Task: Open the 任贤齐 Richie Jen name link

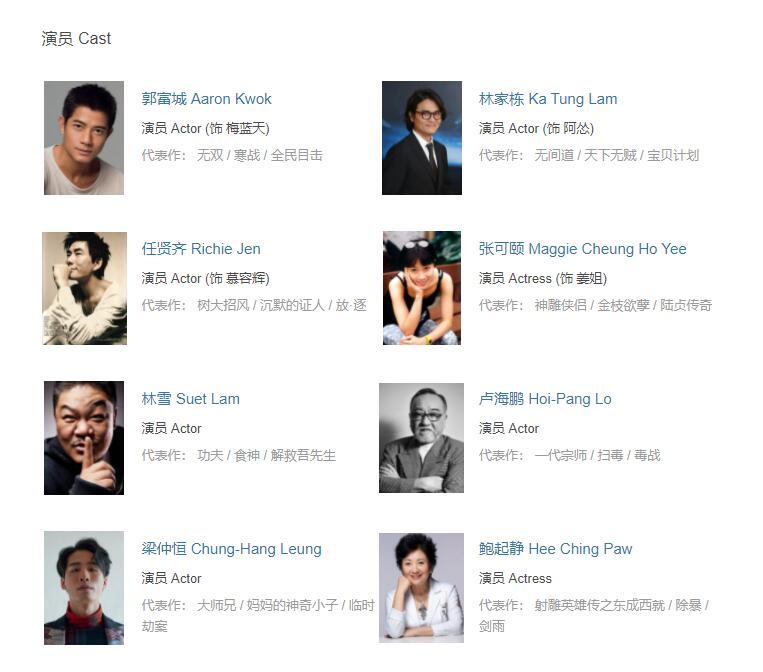Action: [x=201, y=249]
